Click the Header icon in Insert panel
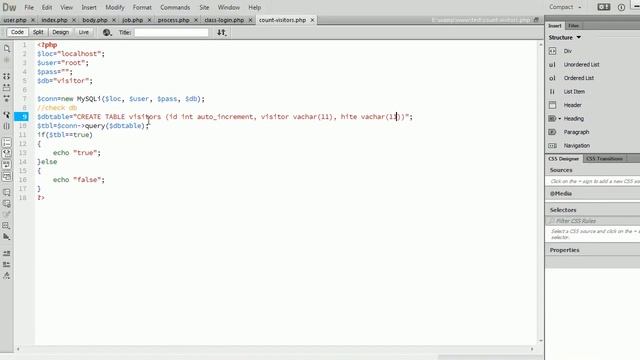The image size is (640, 360). [x=552, y=105]
